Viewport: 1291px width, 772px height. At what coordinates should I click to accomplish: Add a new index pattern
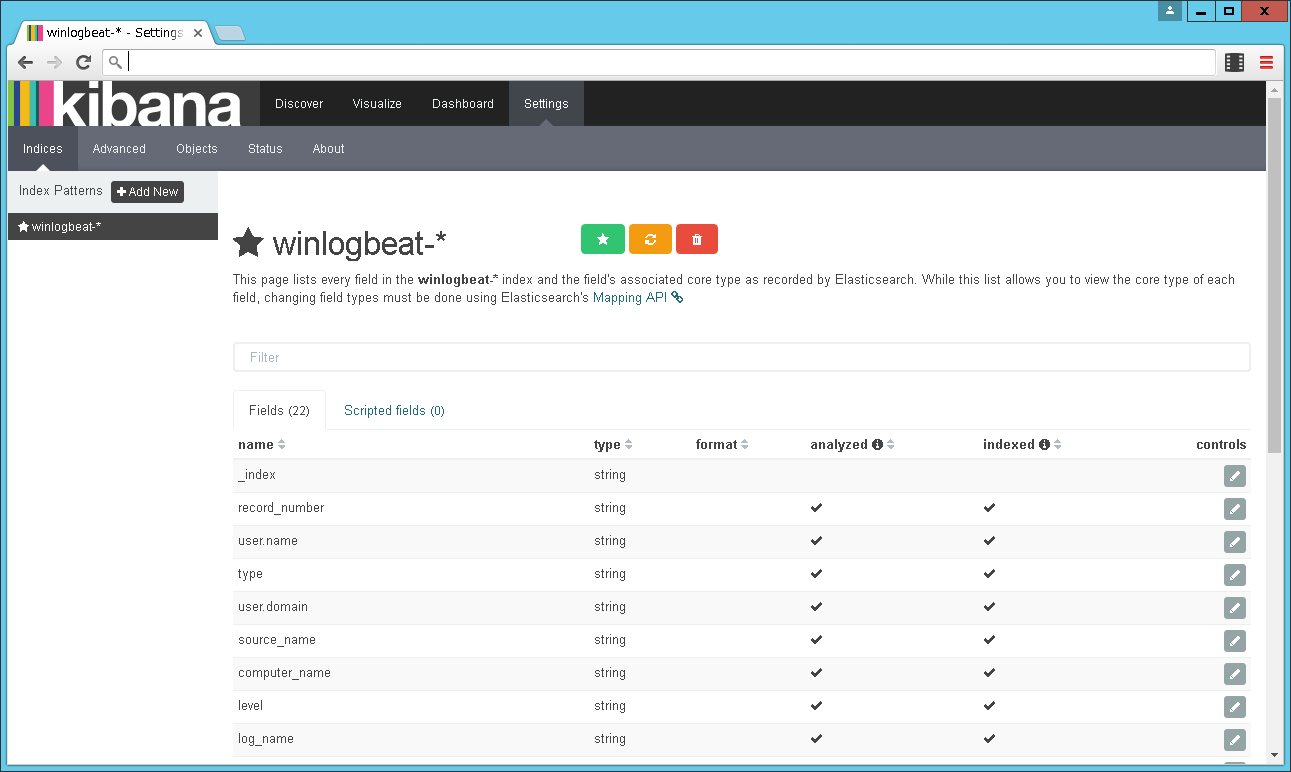tap(147, 191)
